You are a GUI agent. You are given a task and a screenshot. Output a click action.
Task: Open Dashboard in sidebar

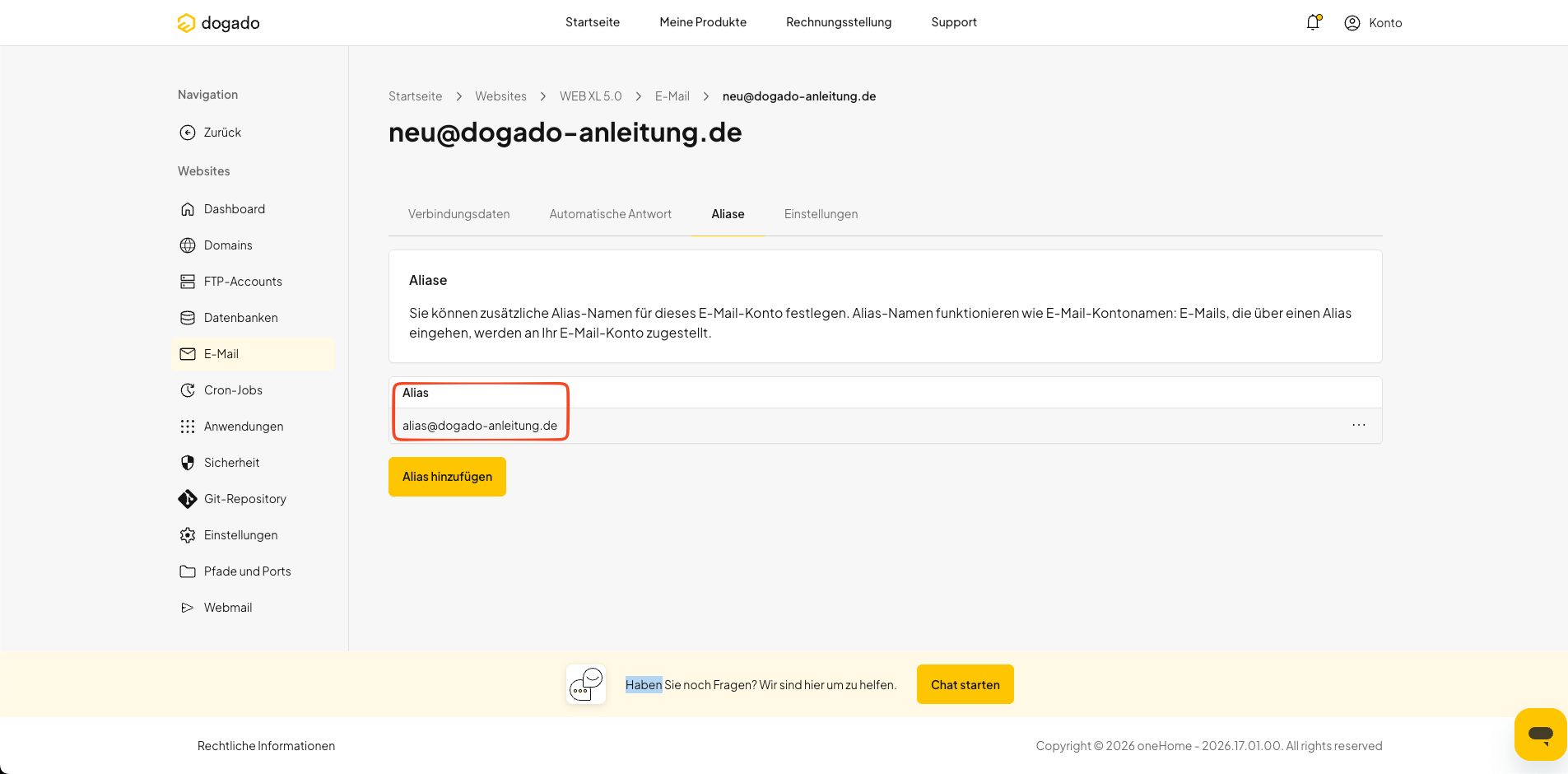[x=235, y=209]
